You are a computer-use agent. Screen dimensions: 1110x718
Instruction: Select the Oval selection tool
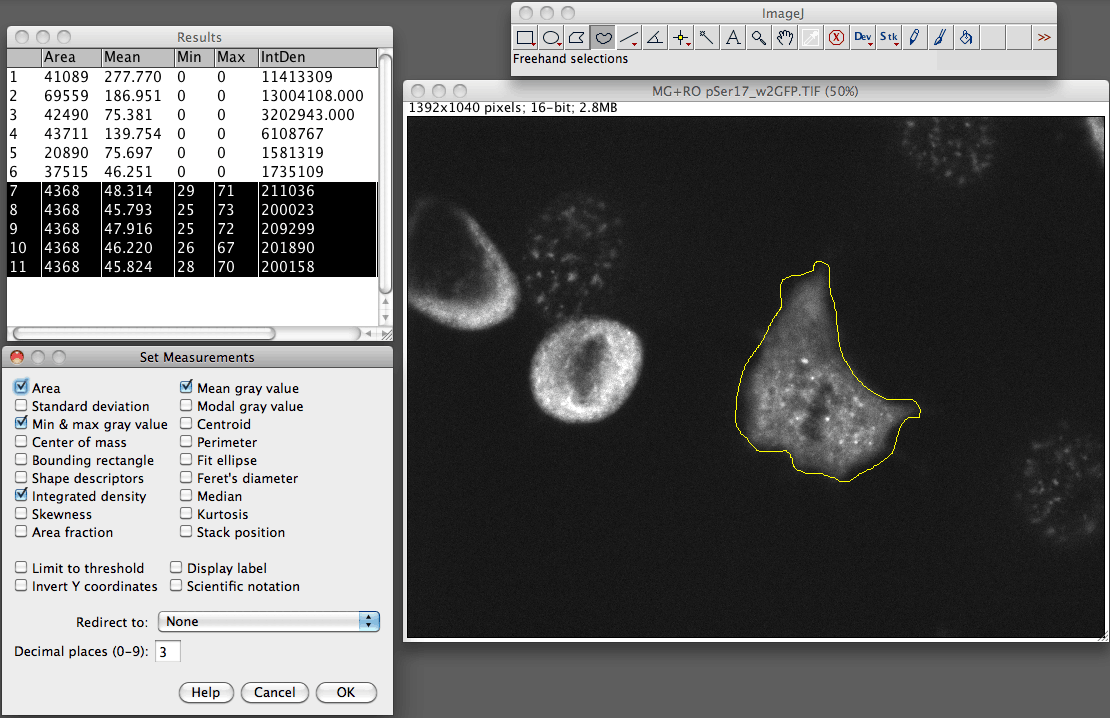pyautogui.click(x=551, y=38)
